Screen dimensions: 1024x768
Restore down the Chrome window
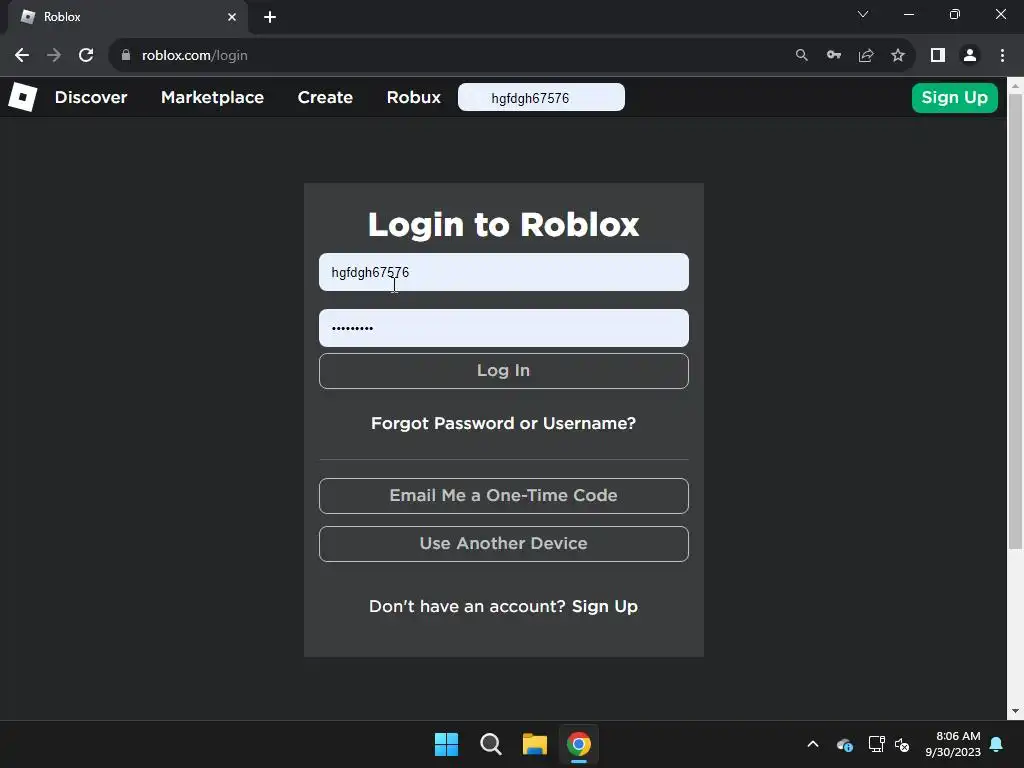tap(955, 14)
